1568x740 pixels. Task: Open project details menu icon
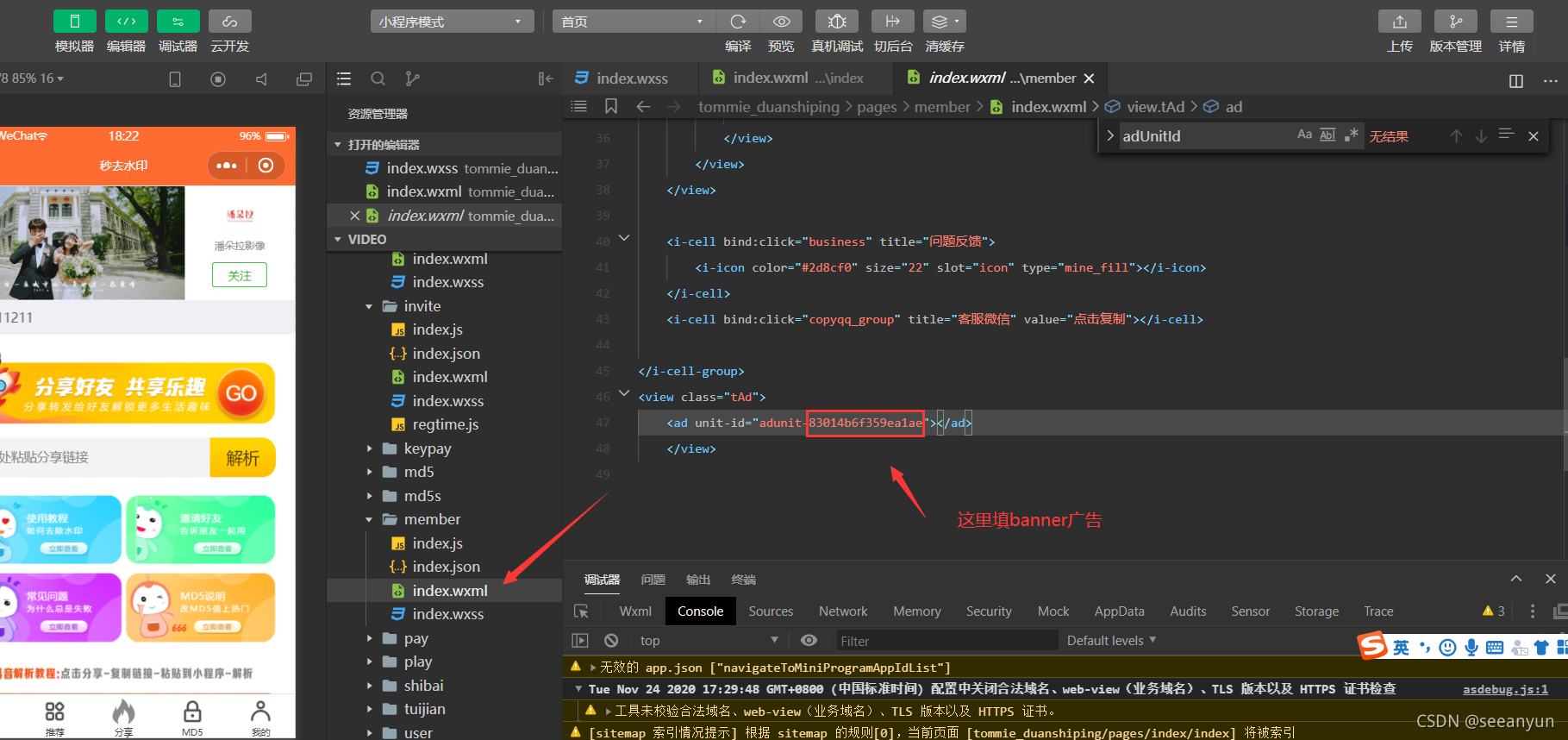(1512, 22)
